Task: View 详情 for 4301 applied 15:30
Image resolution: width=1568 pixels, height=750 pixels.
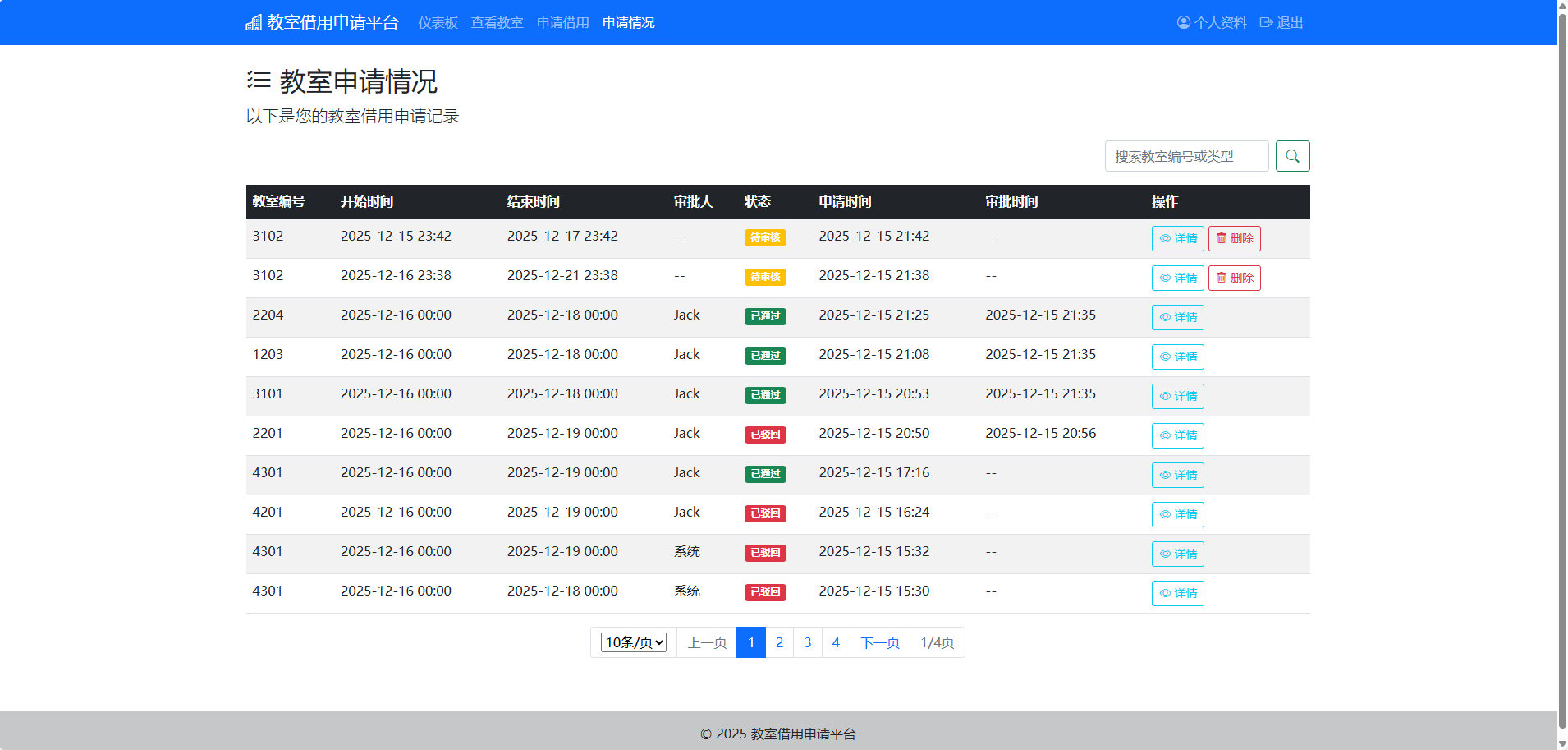Action: (x=1177, y=593)
